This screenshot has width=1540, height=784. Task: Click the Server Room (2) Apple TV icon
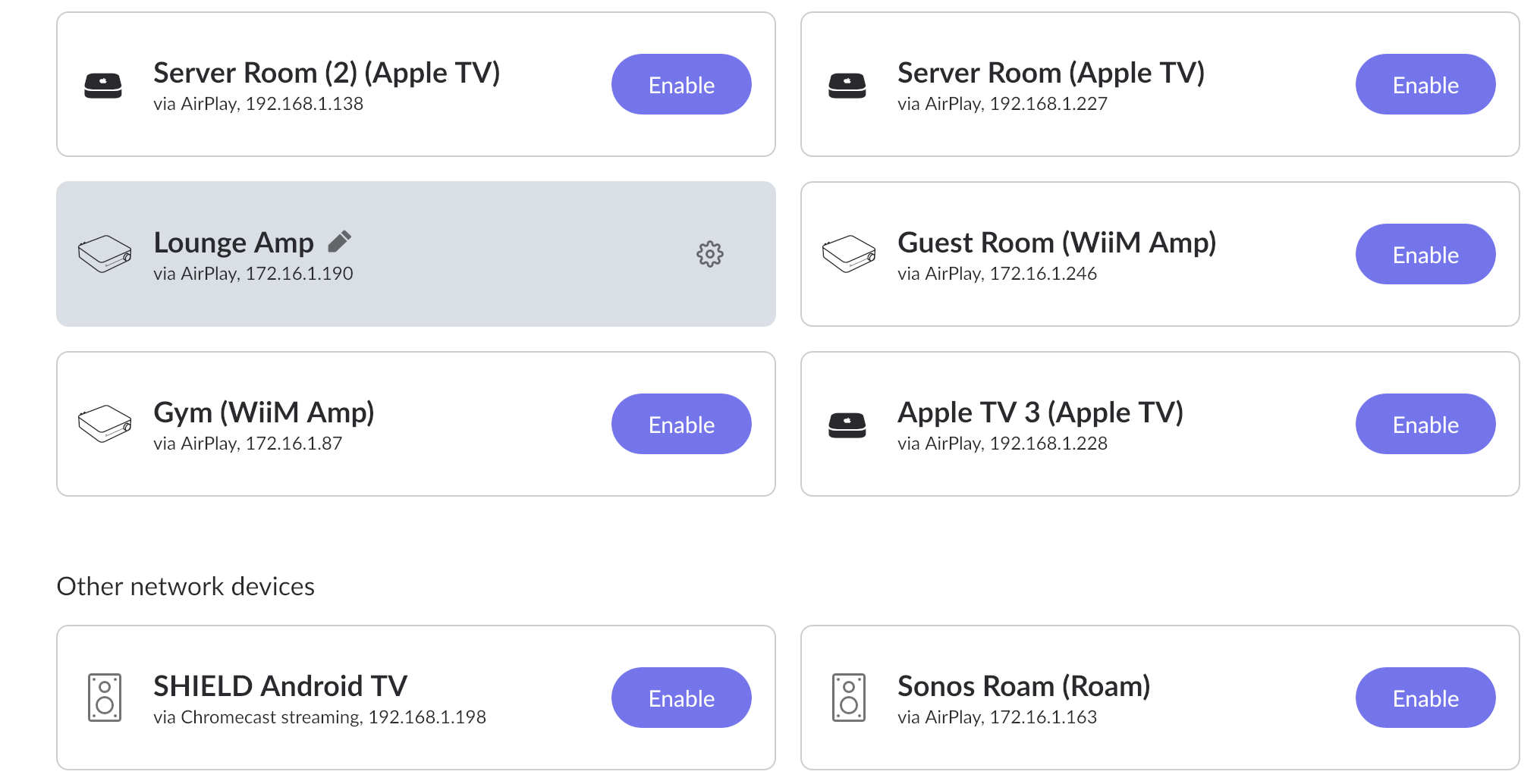pyautogui.click(x=103, y=85)
